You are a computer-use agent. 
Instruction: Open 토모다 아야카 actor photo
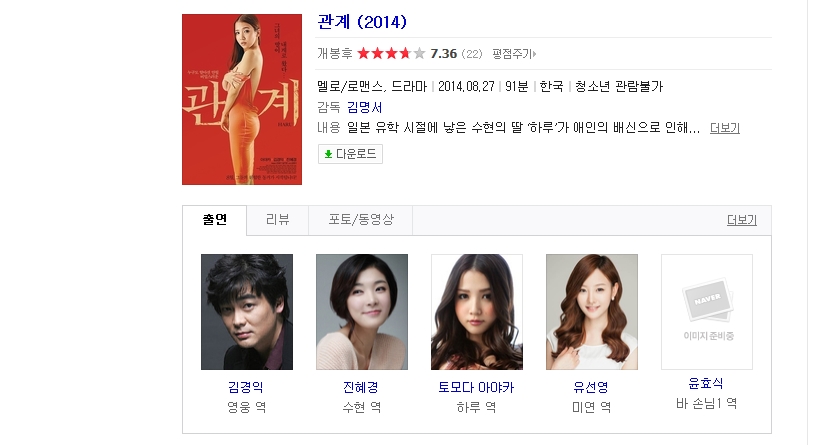(477, 312)
